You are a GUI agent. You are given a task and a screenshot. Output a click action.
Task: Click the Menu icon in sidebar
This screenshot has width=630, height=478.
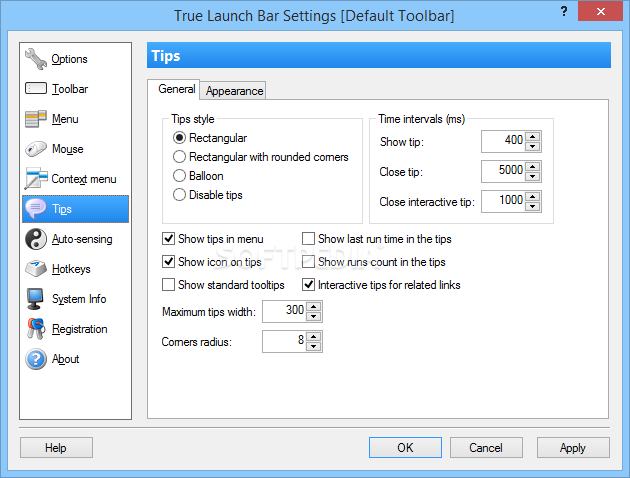[36, 119]
